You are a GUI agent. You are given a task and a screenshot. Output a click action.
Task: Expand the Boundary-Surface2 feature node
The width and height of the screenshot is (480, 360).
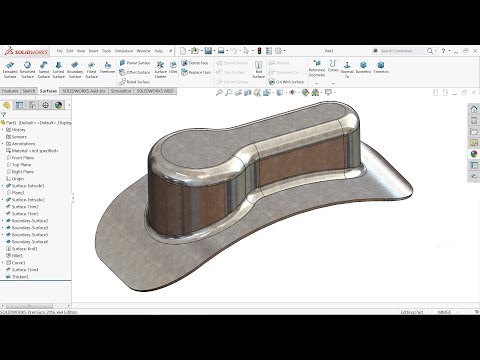click(x=3, y=221)
